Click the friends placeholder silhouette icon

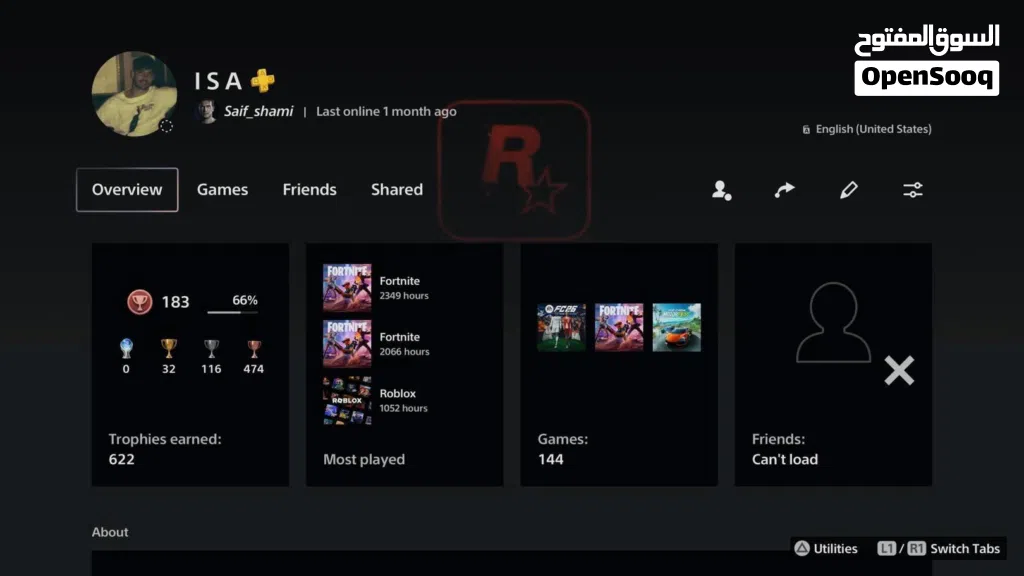pos(833,323)
